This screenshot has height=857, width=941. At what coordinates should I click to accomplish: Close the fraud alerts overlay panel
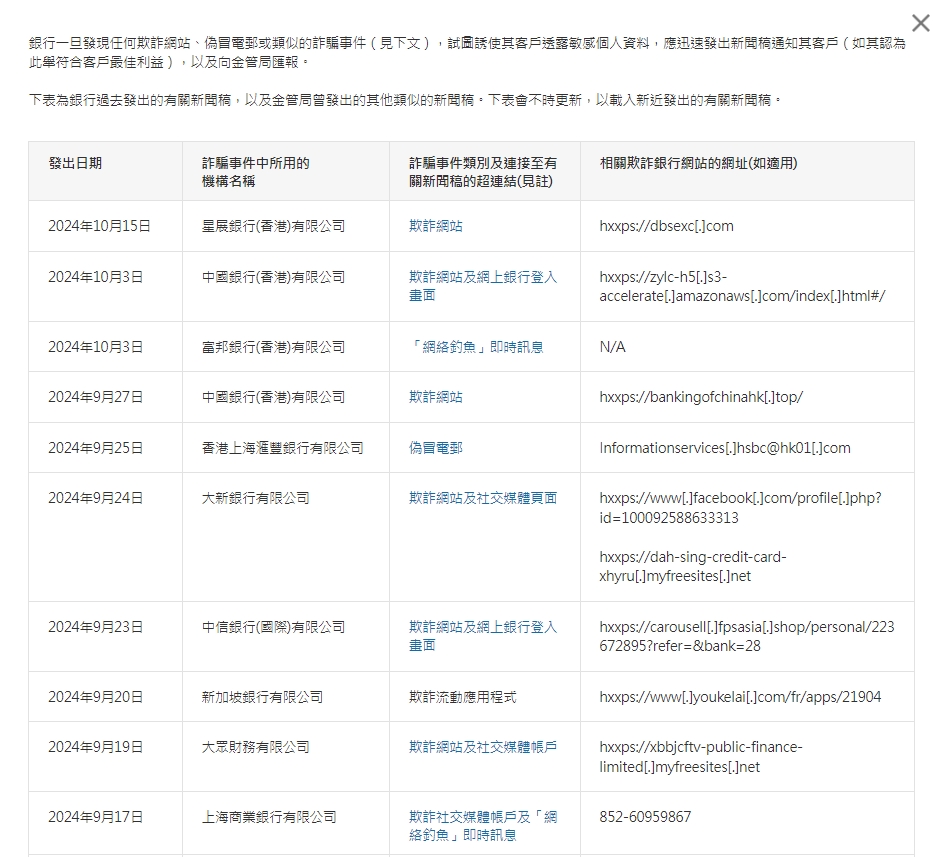[x=920, y=23]
